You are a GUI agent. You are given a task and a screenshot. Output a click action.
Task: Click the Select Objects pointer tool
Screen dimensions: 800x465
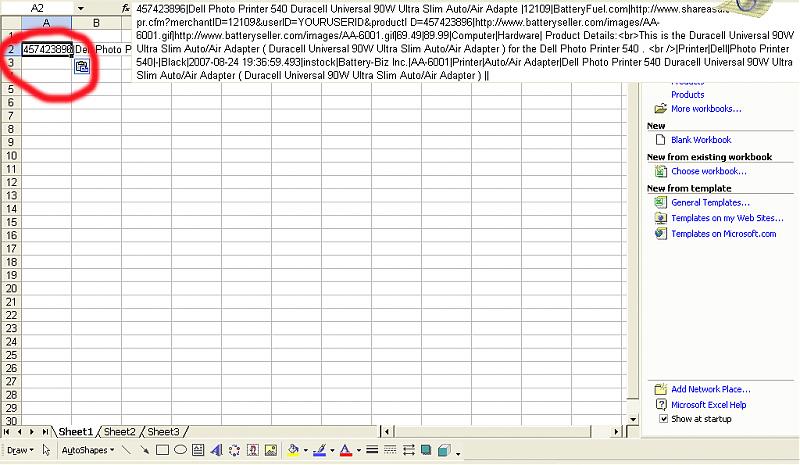click(47, 450)
